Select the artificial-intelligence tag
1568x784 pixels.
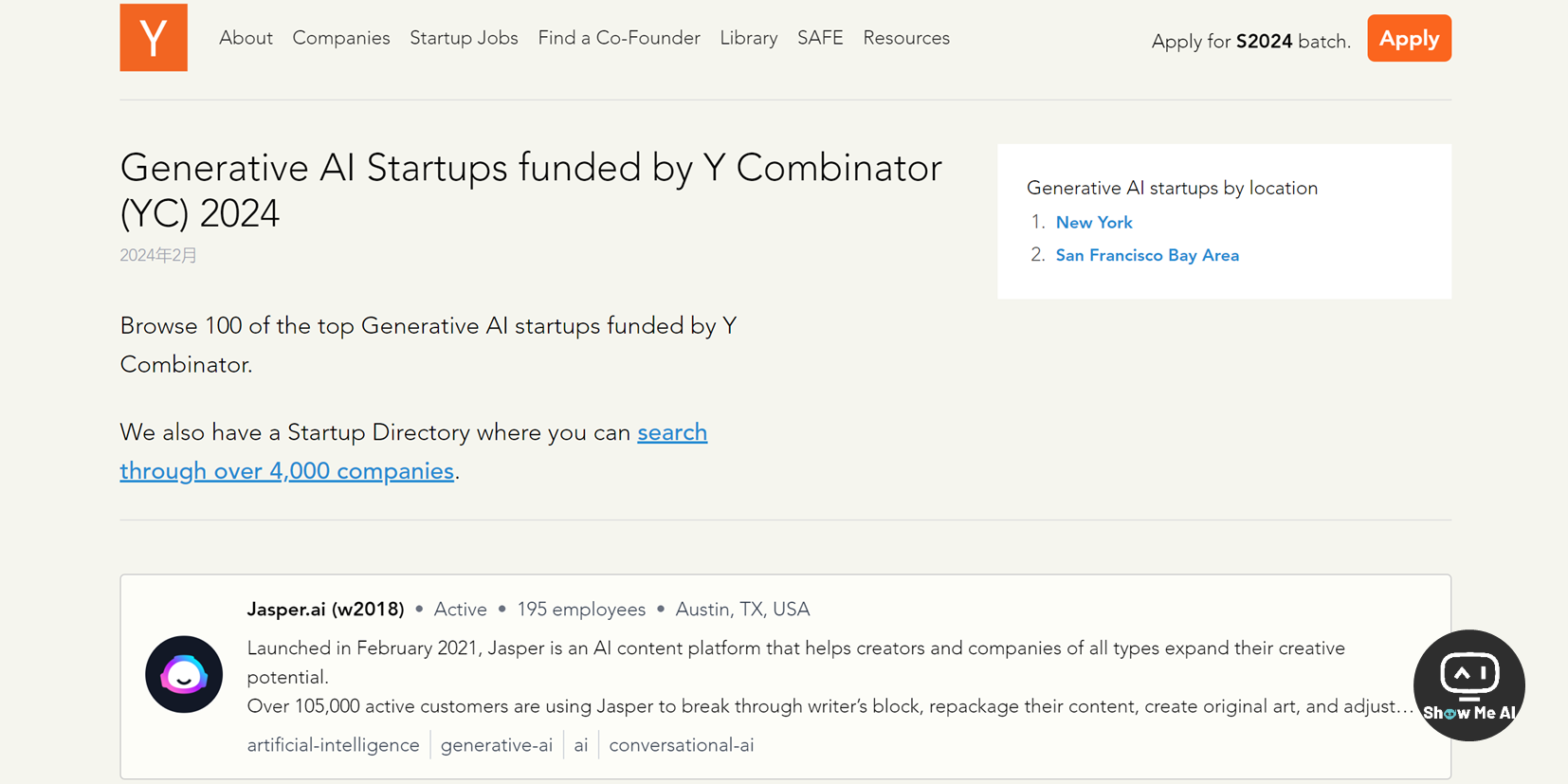[333, 745]
